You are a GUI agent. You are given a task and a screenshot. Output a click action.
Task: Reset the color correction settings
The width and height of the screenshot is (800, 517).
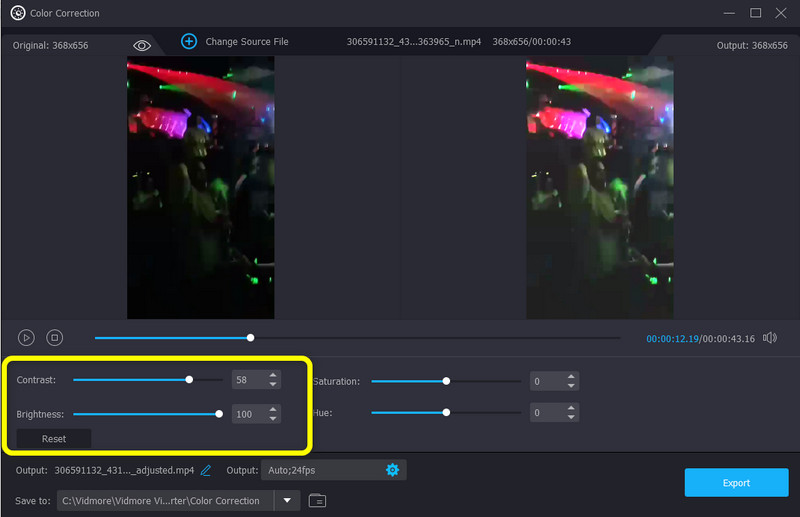(54, 439)
